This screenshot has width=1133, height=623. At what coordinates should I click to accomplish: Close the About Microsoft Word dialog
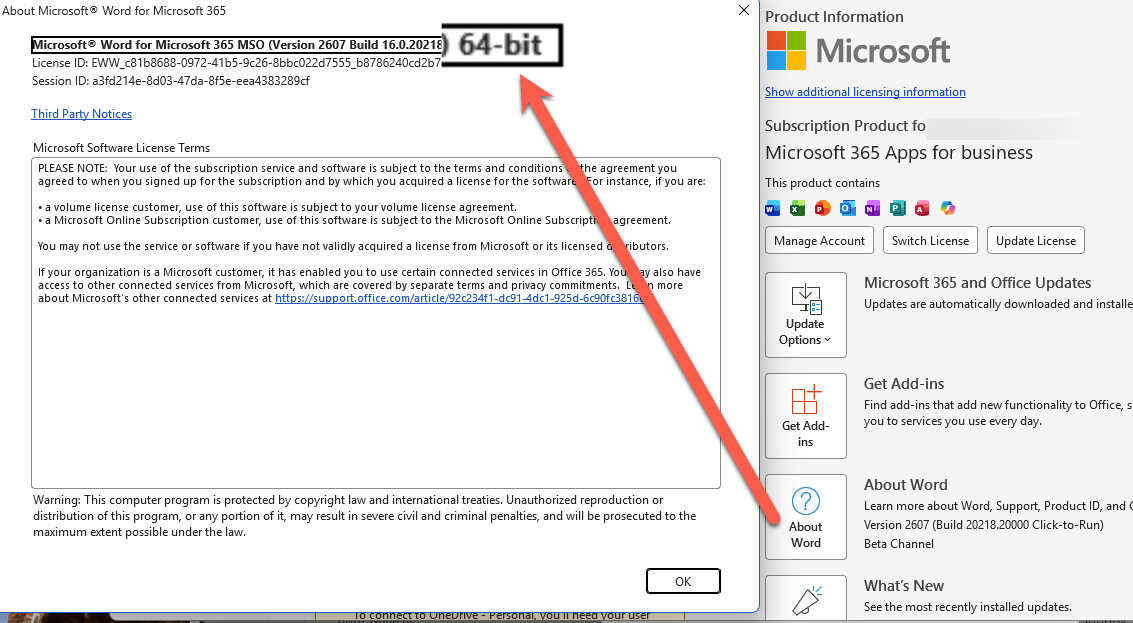tap(744, 10)
